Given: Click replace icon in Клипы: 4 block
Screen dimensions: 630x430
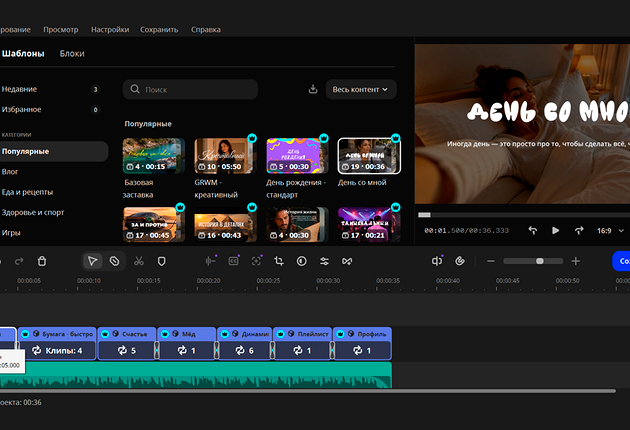Looking at the screenshot, I should coord(37,350).
